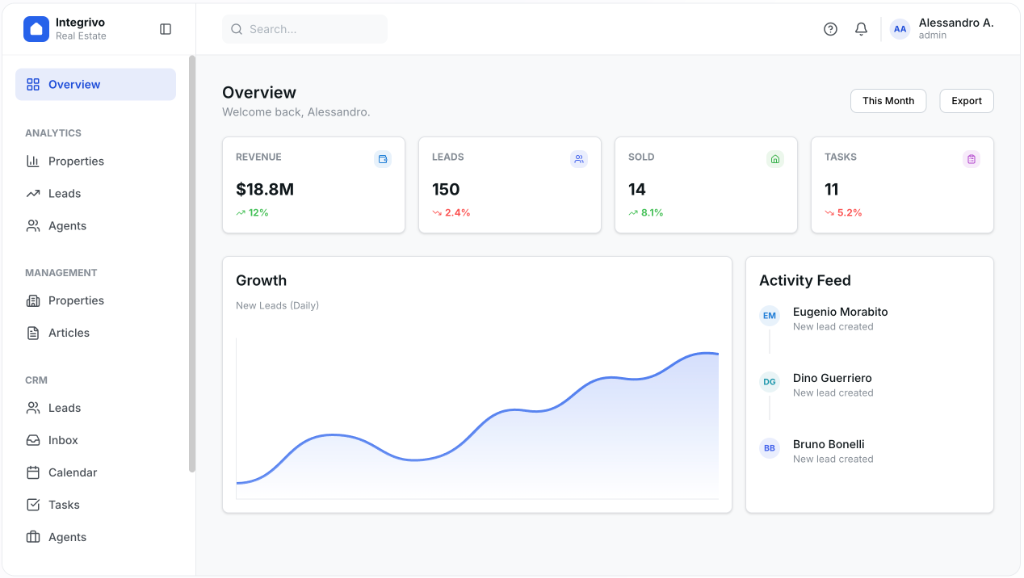Open Alessandro A.'s profile menu

click(941, 29)
